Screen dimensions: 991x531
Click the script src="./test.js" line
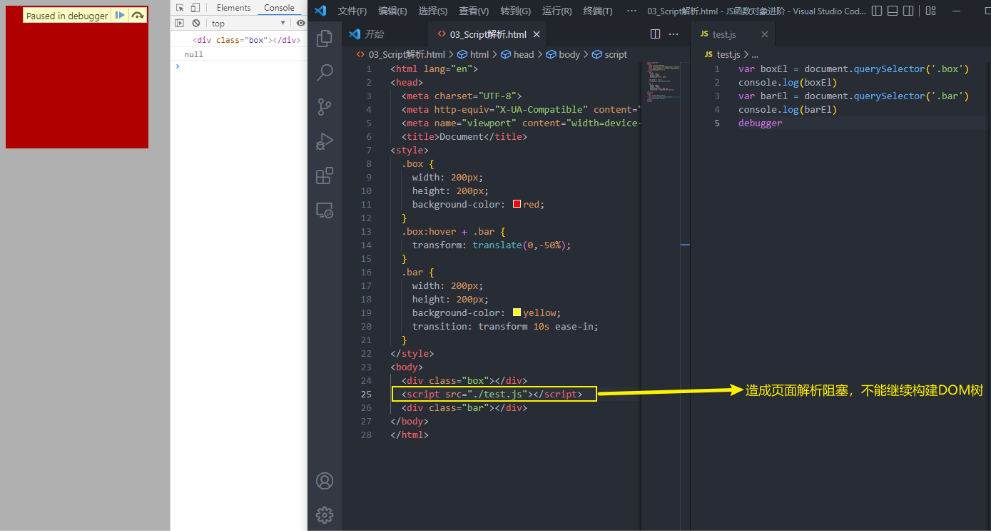494,394
